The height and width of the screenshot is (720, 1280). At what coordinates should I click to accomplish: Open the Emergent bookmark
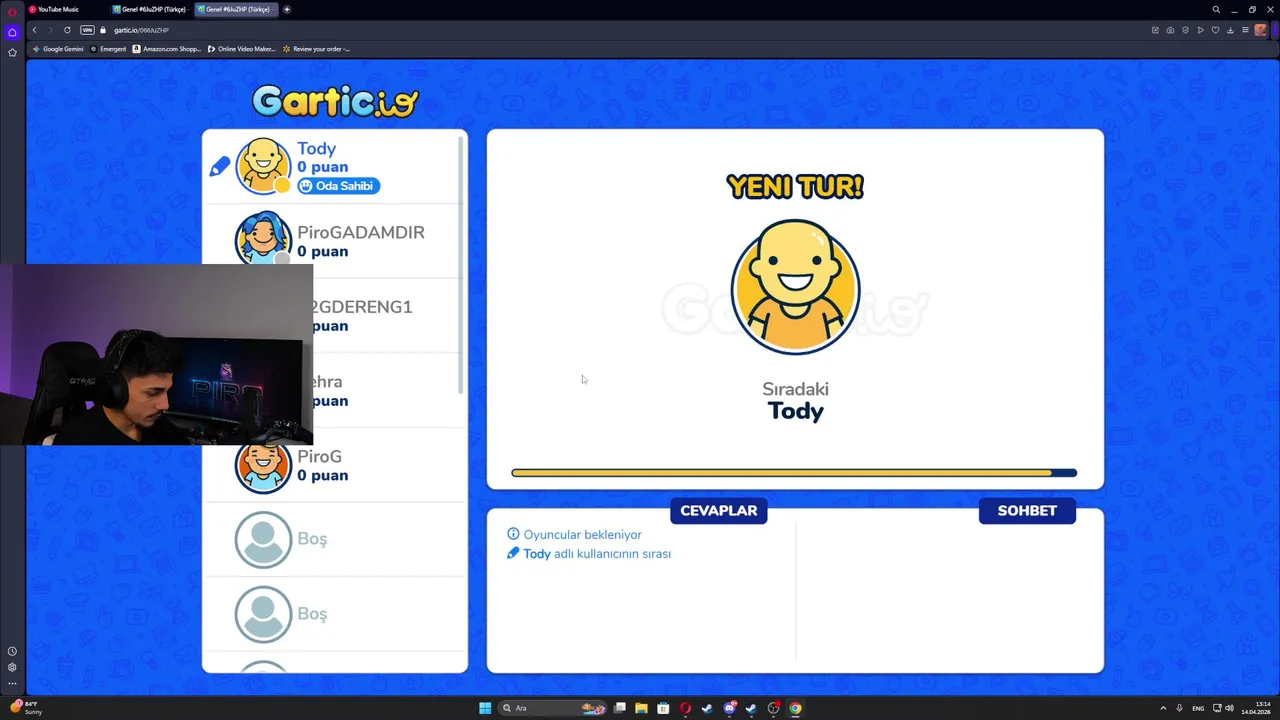coord(108,49)
